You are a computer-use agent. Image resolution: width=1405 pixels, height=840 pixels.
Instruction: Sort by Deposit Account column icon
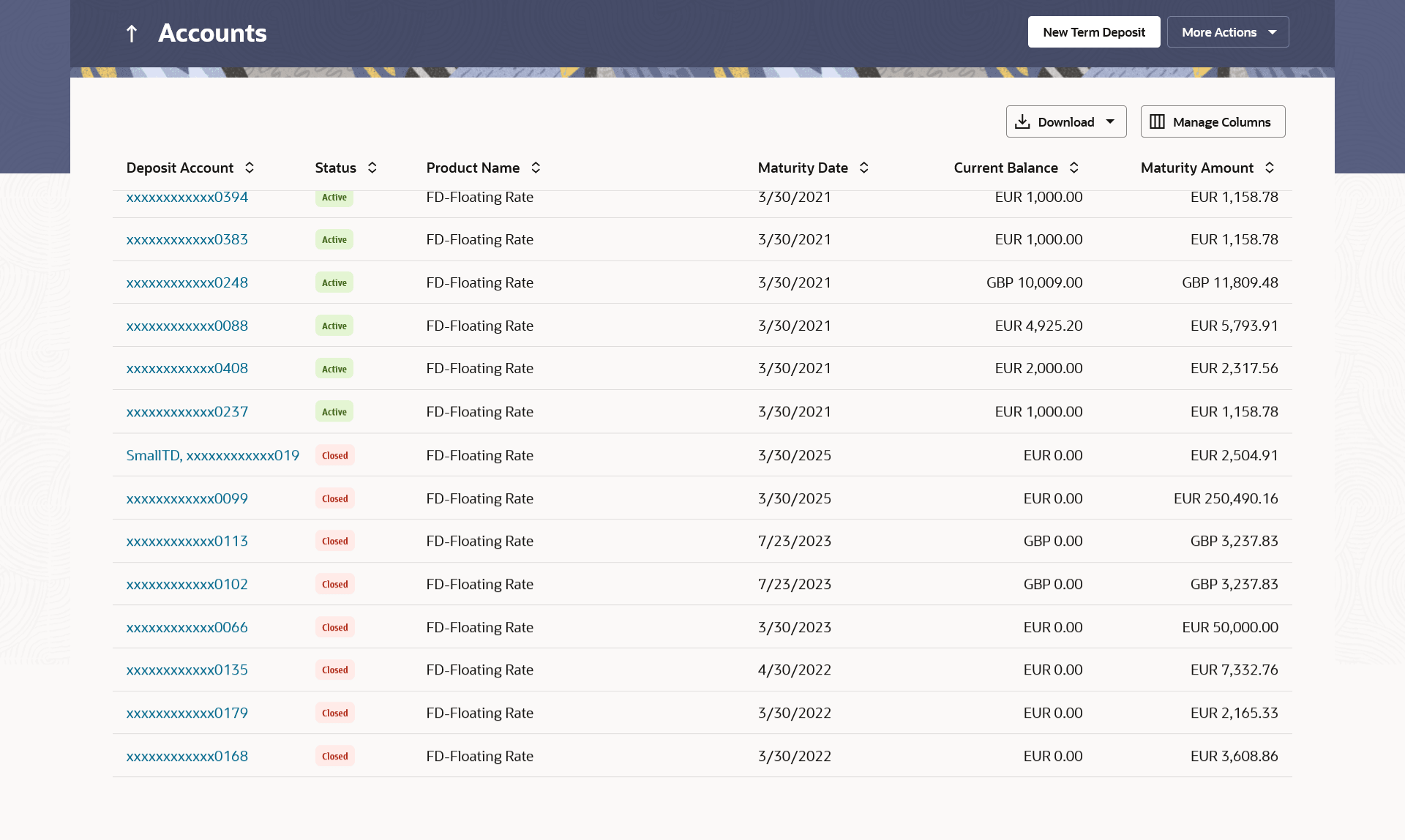click(250, 168)
